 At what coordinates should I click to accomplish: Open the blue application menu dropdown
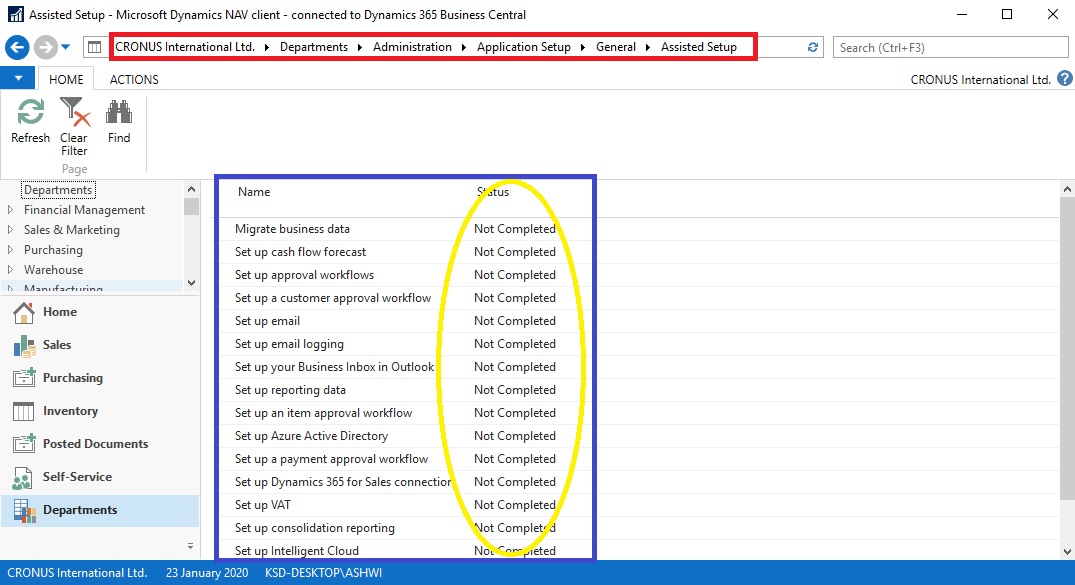18,79
